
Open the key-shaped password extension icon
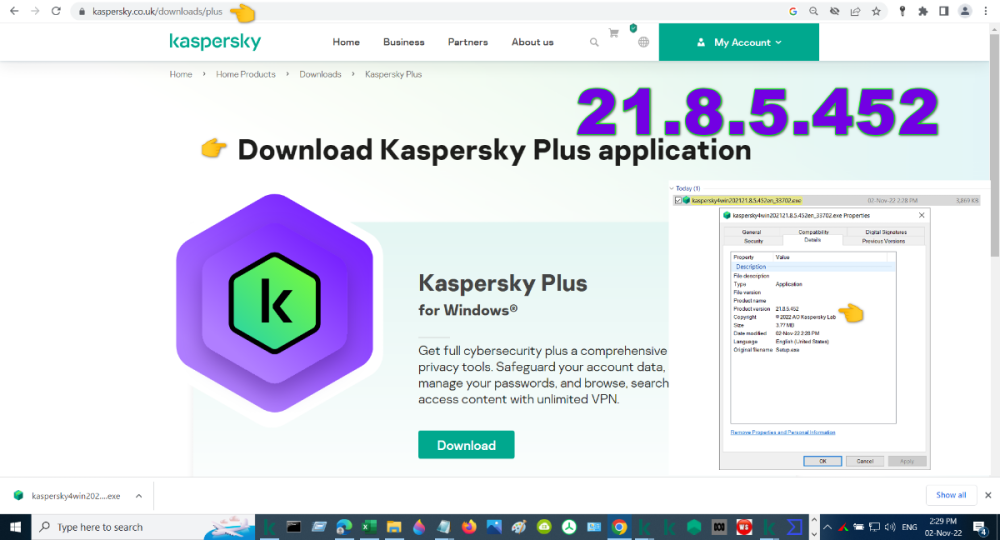[x=902, y=11]
